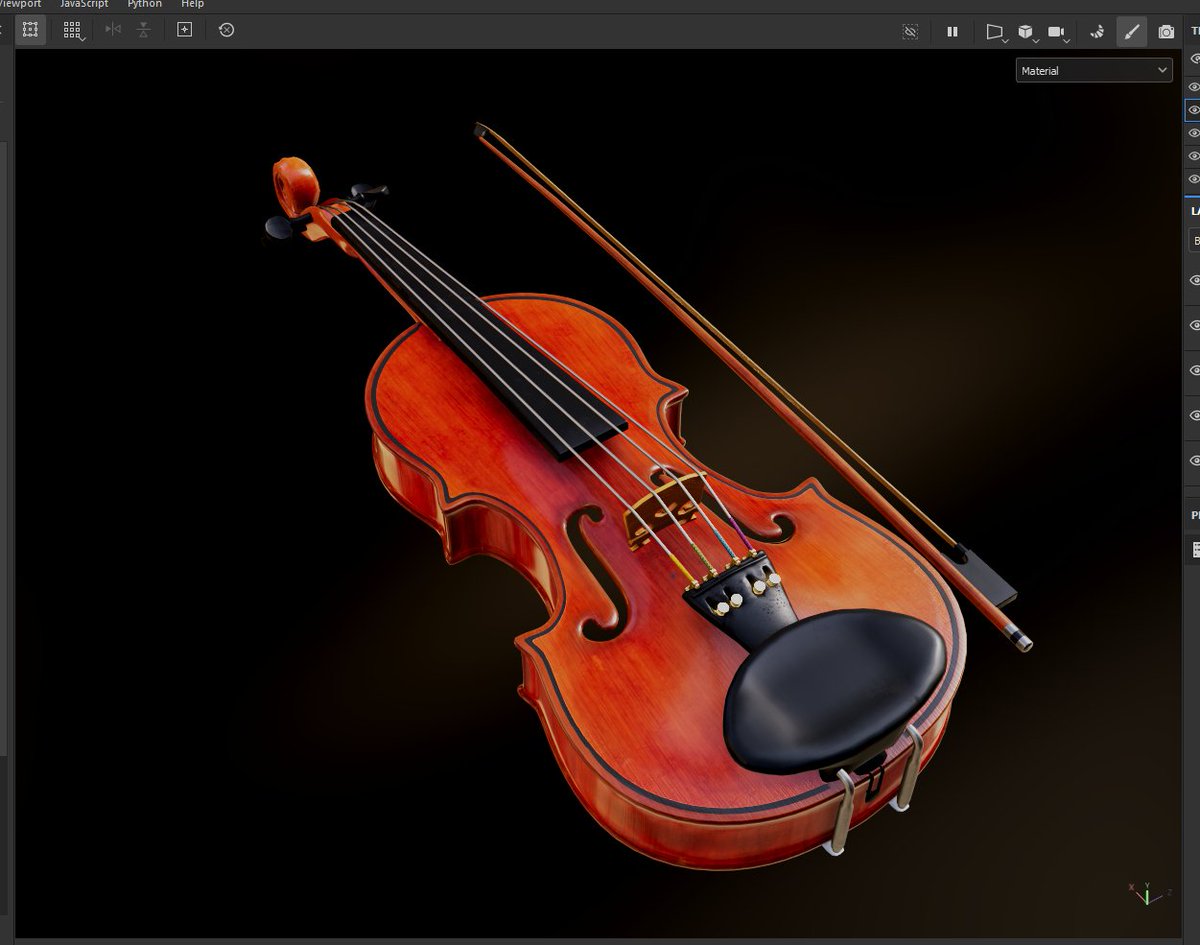Open rendering mode photo camera icon
The width and height of the screenshot is (1200, 945).
1166,32
